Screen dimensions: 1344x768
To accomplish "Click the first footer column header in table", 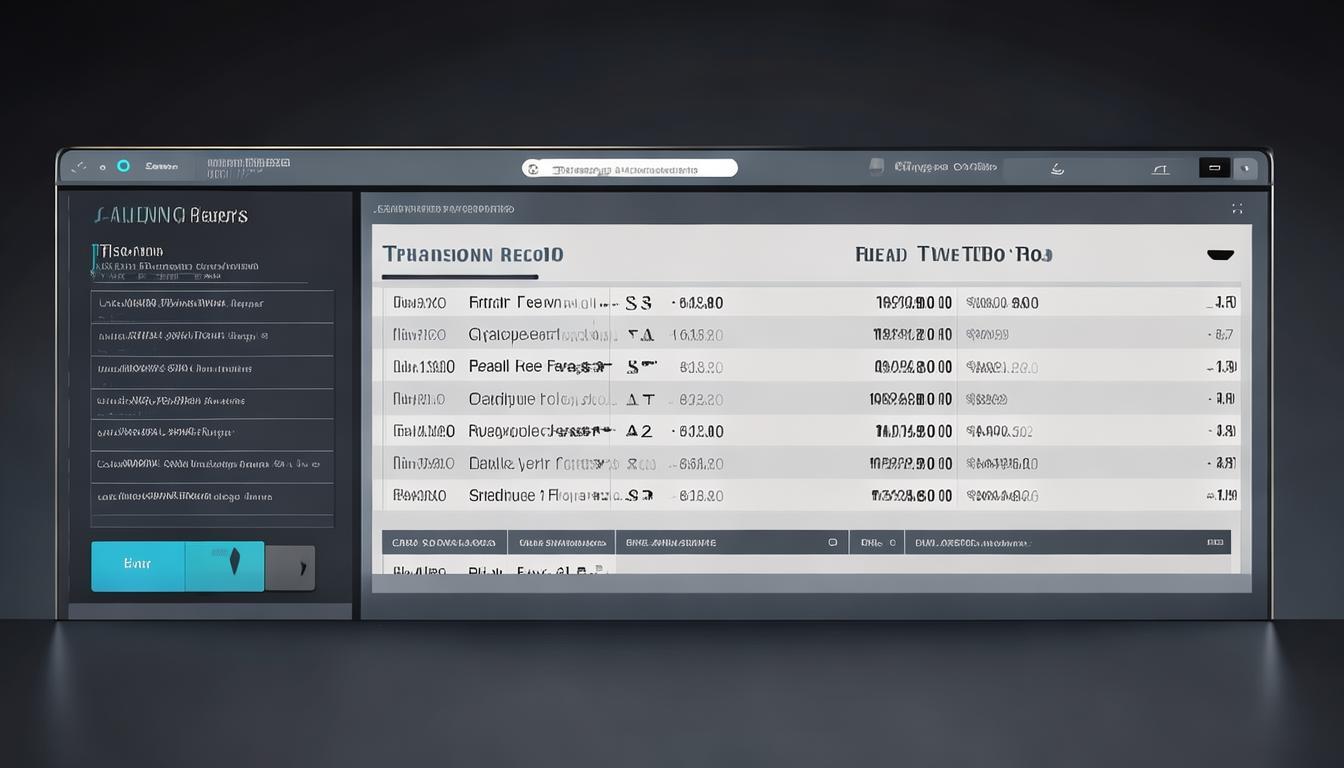I will (444, 543).
